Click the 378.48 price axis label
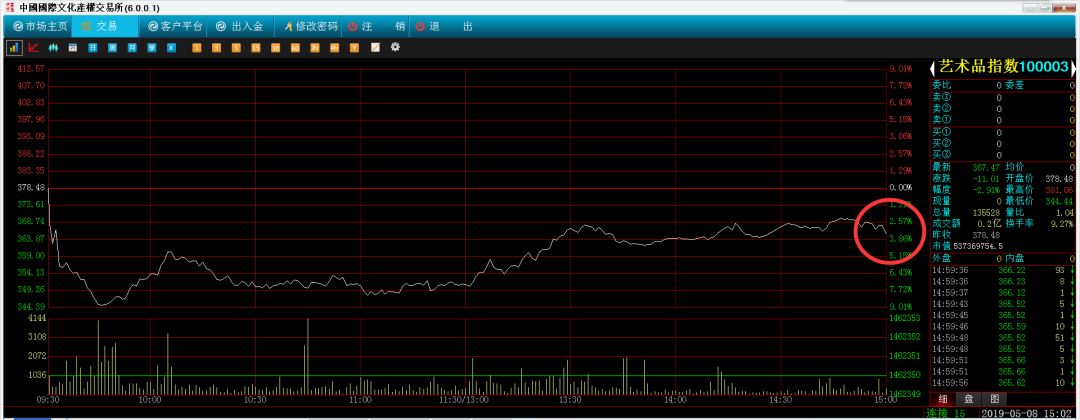 tap(30, 187)
